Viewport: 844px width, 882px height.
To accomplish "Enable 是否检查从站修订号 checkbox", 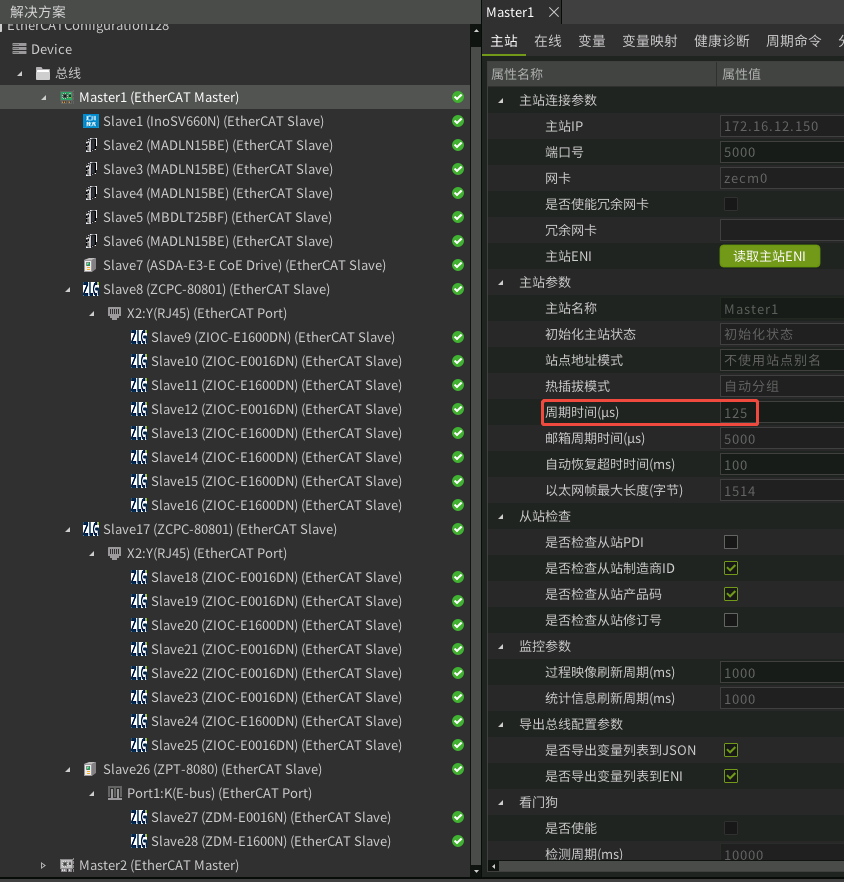I will point(731,620).
